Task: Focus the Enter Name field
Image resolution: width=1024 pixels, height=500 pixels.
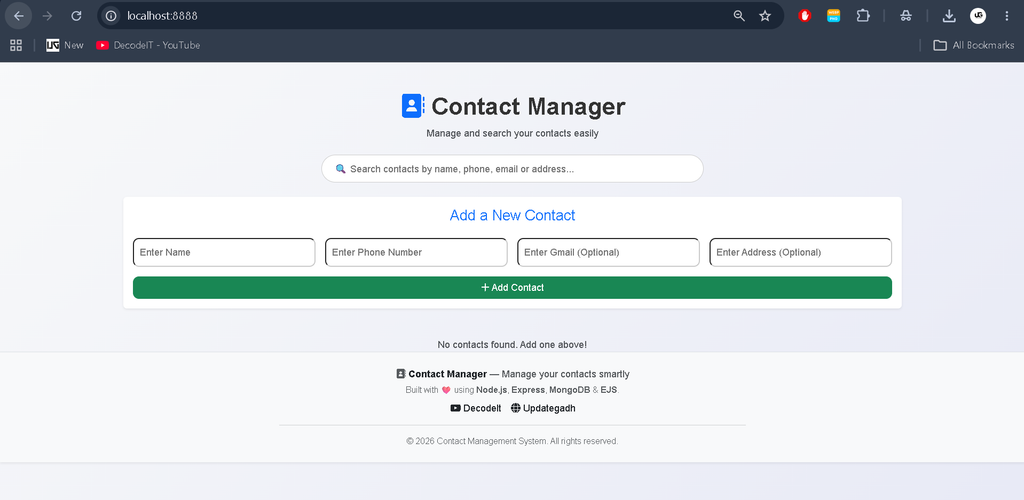Action: coord(224,252)
